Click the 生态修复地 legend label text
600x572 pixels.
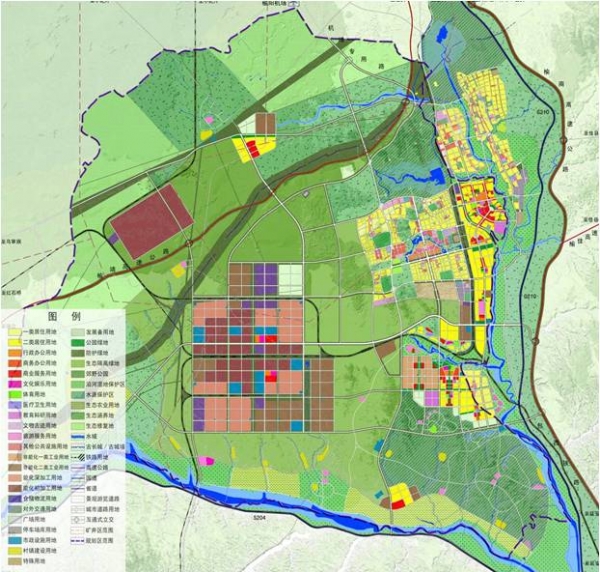(x=100, y=426)
